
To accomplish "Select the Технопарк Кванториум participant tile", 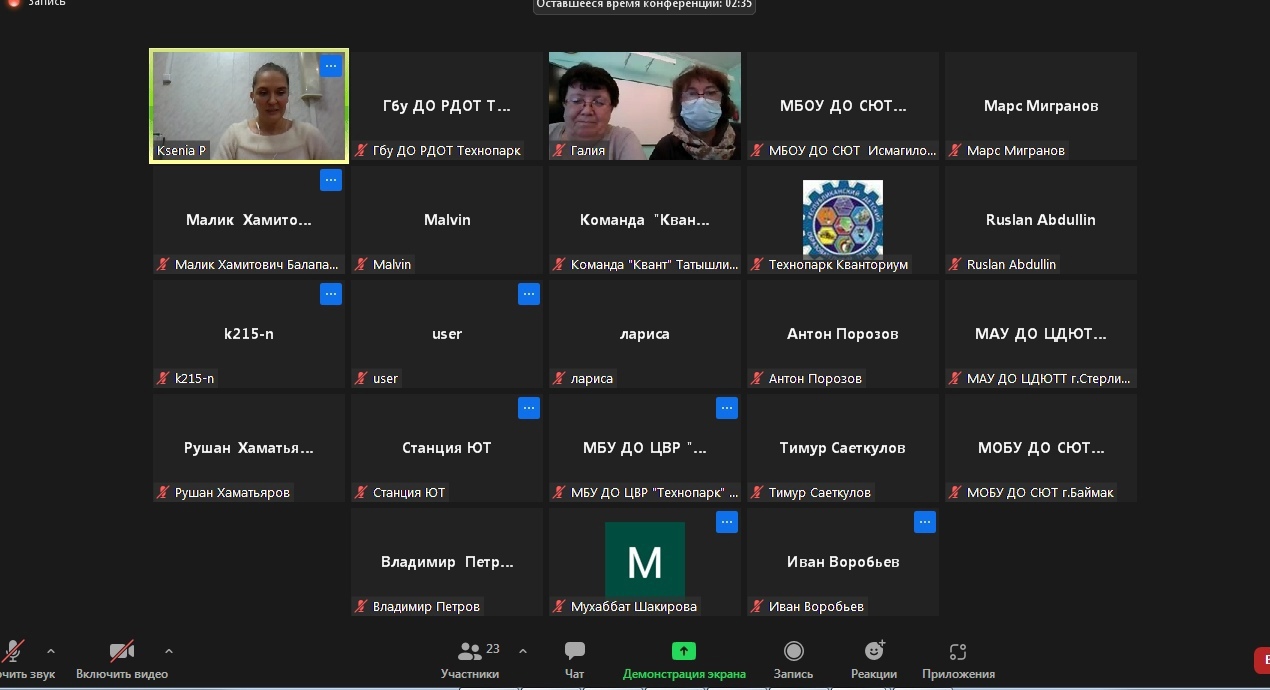I will (842, 219).
